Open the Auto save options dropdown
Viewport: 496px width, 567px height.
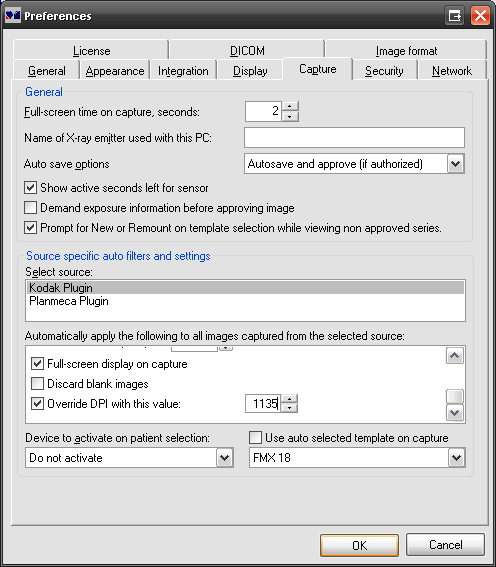(456, 164)
